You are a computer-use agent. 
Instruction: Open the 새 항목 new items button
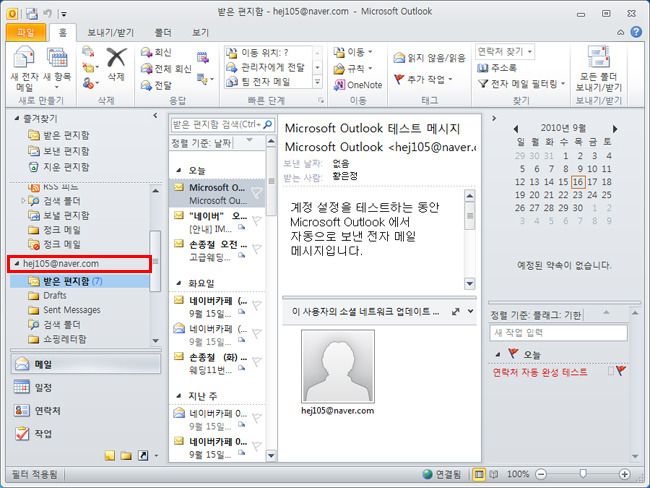(57, 69)
